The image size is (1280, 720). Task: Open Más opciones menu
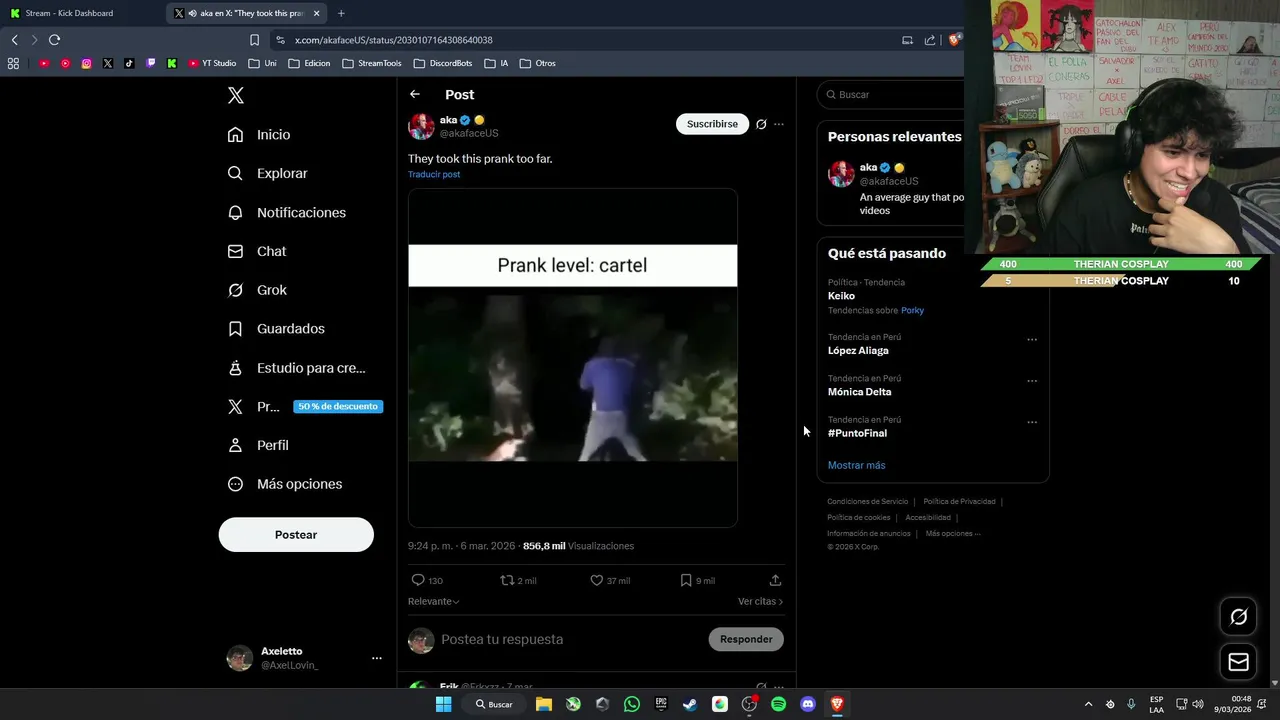point(285,484)
